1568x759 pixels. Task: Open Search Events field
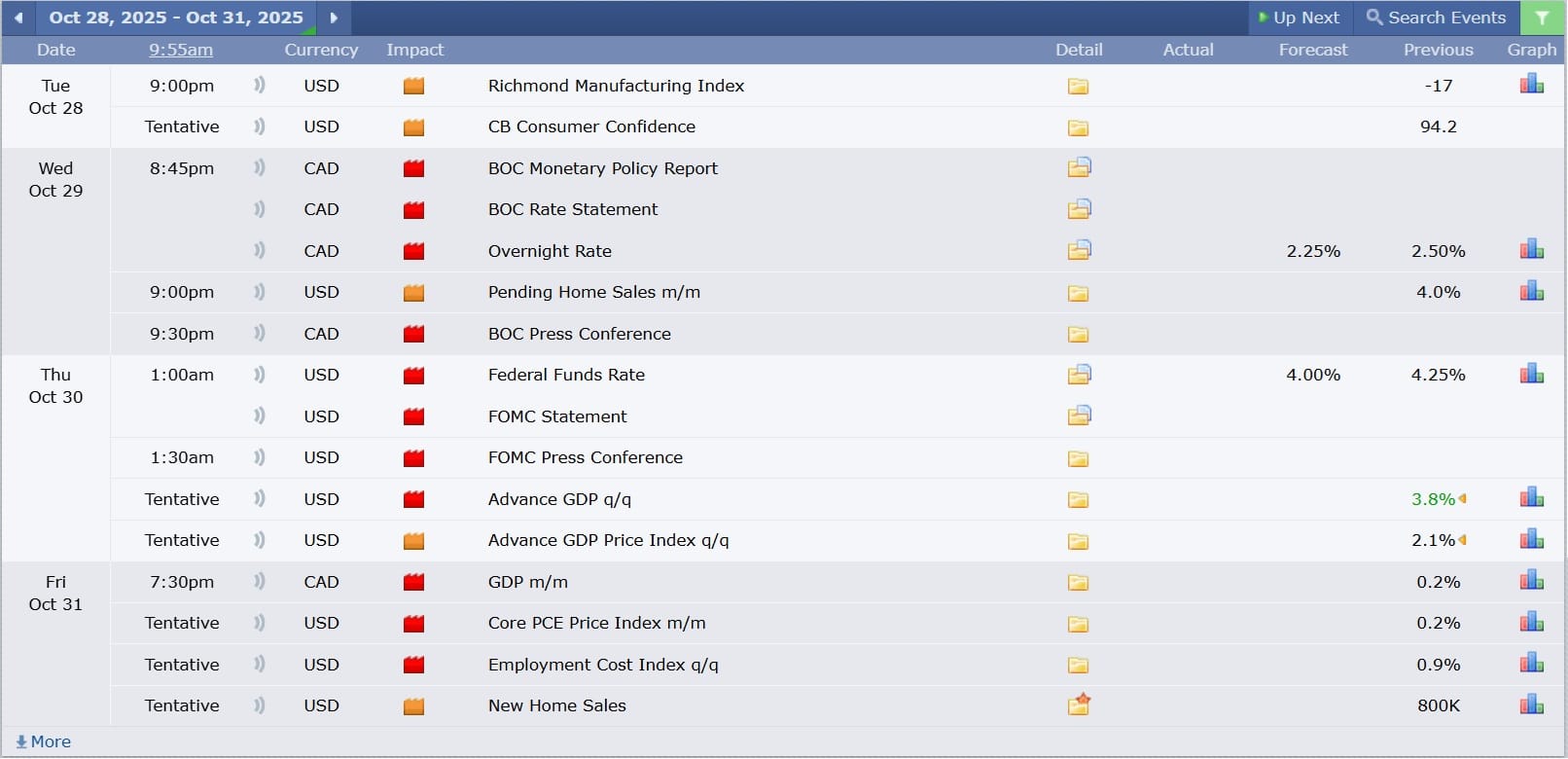pos(1436,18)
